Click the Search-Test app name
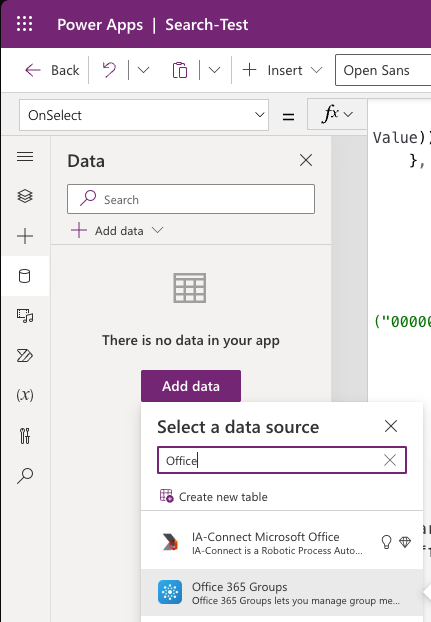Screen dimensions: 431x622 207,25
